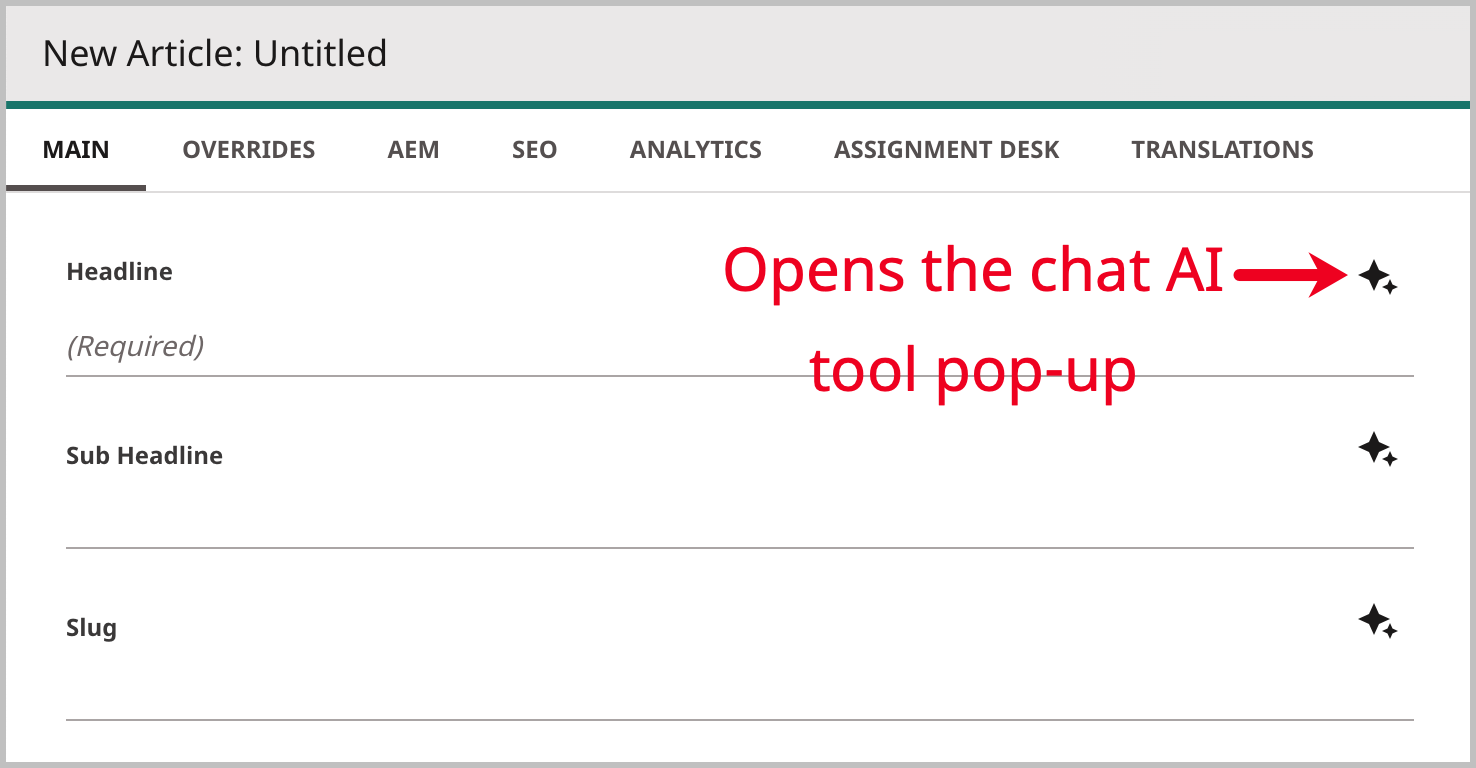Open AI chat tool for Headline field
1476x768 pixels.
tap(1377, 277)
